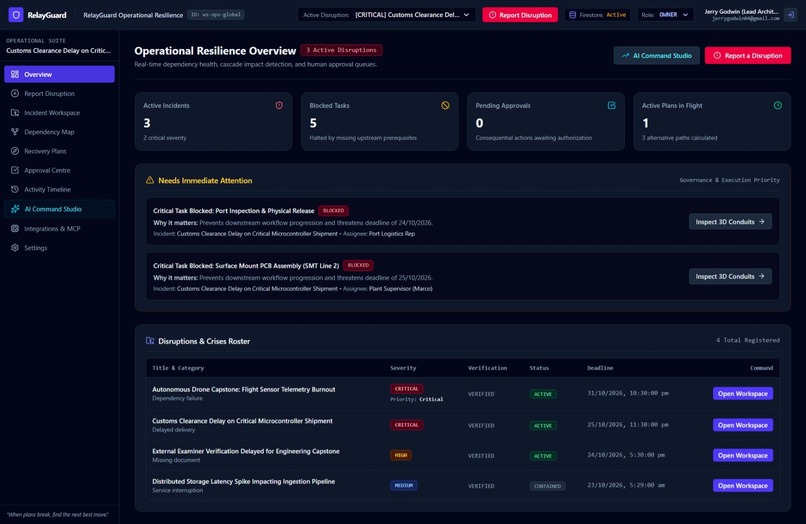
Task: Click the Active Plans clock icon
Action: coord(778,105)
